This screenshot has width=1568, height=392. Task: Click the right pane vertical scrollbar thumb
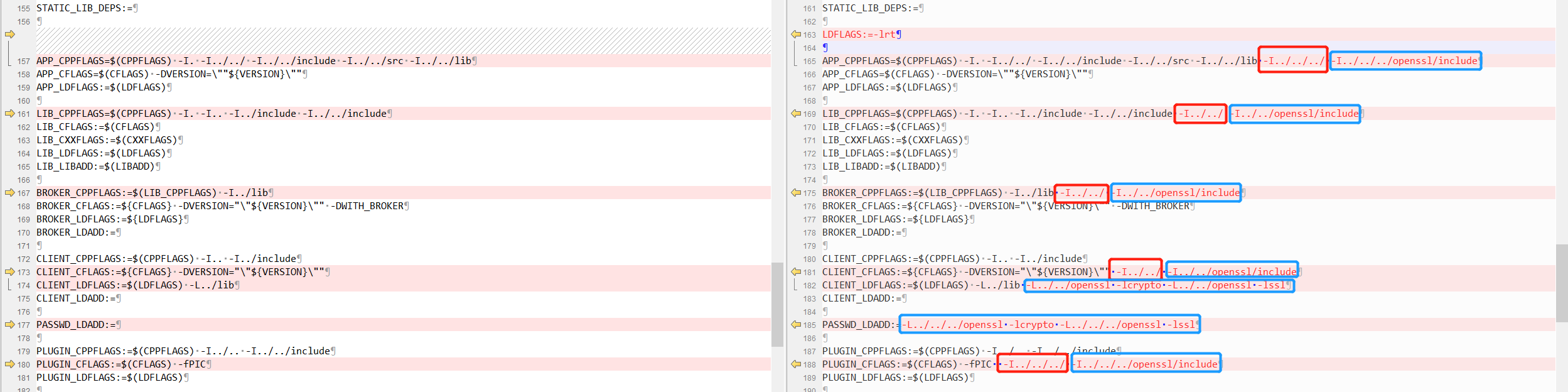1562,283
